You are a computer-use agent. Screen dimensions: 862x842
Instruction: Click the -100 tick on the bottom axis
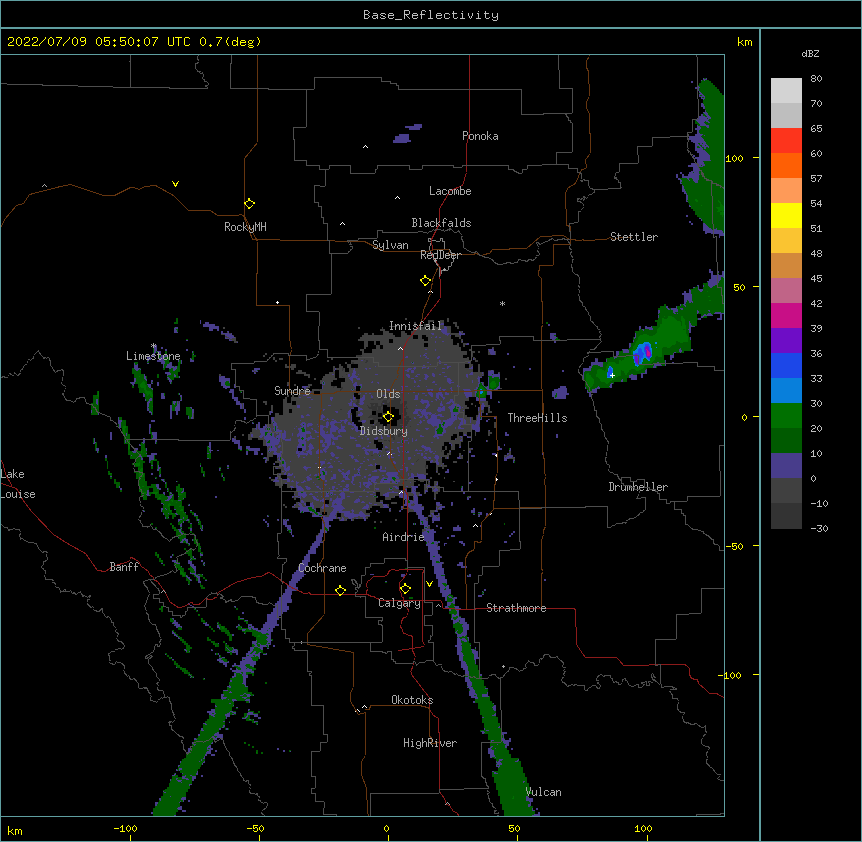pos(125,828)
